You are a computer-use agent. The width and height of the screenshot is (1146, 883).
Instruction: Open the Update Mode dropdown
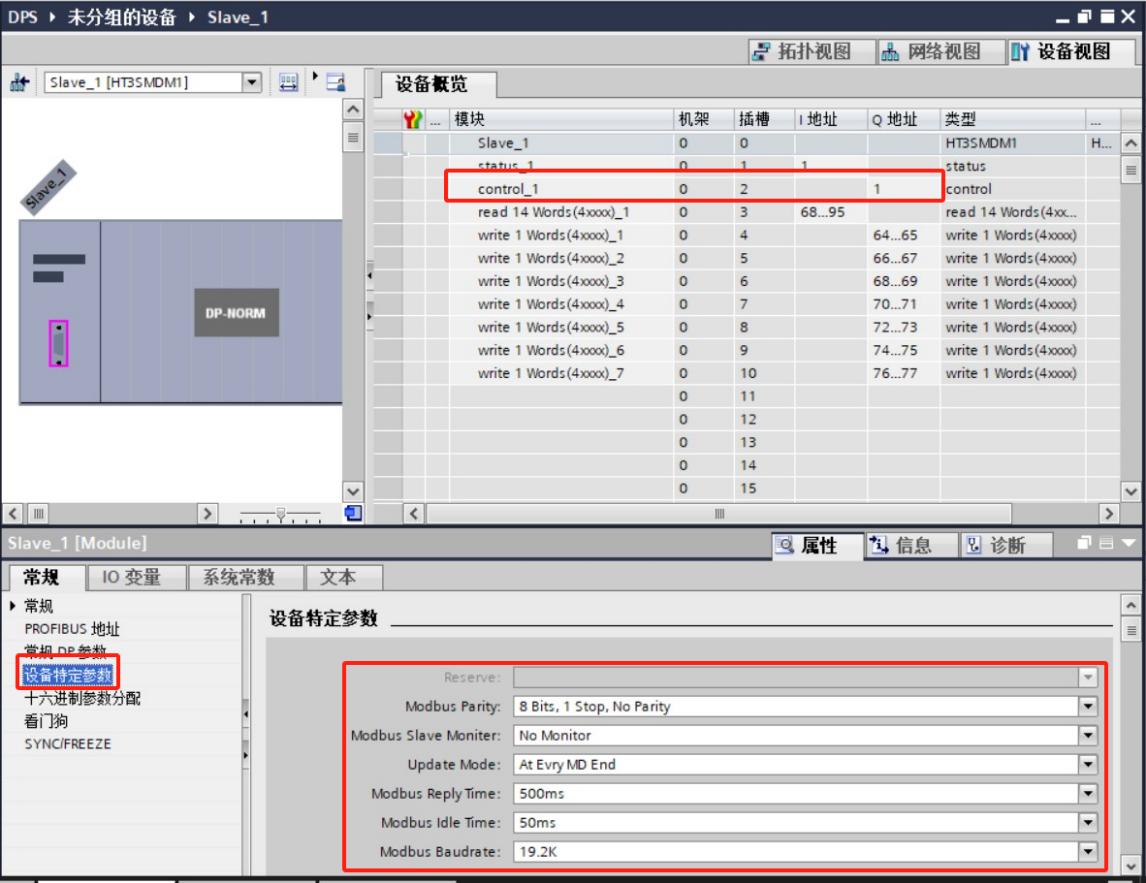tap(1088, 765)
